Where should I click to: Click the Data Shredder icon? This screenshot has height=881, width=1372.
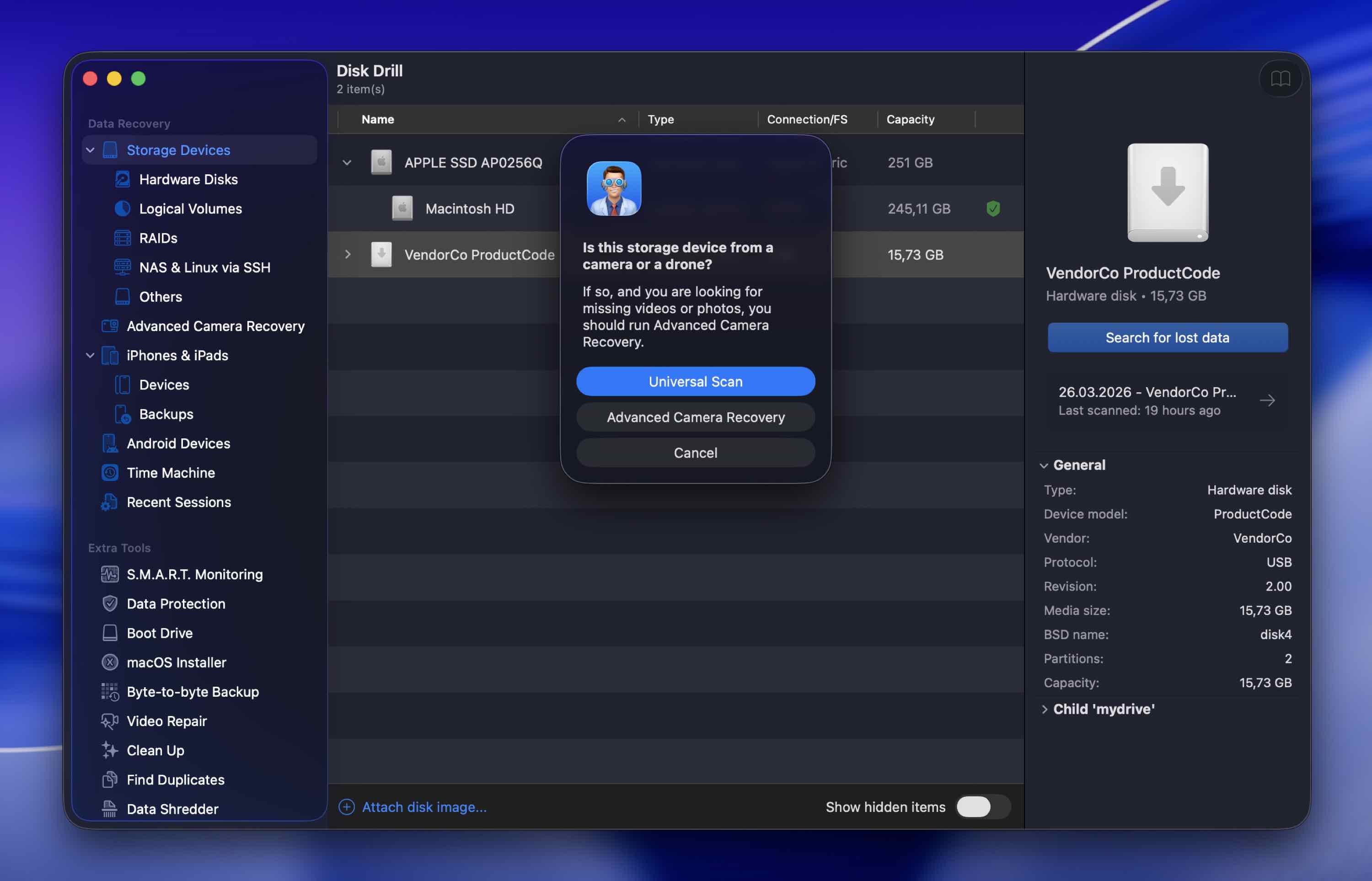[110, 809]
